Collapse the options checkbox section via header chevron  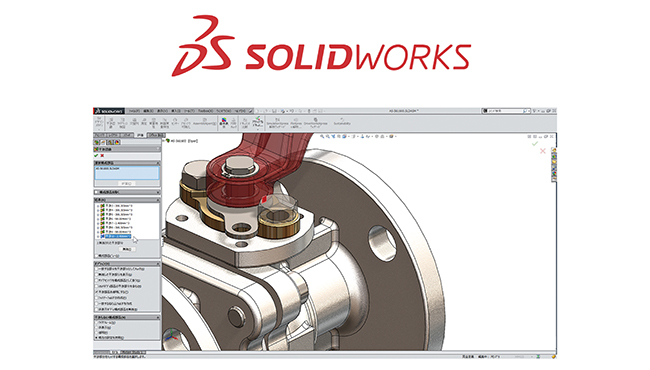pos(158,264)
